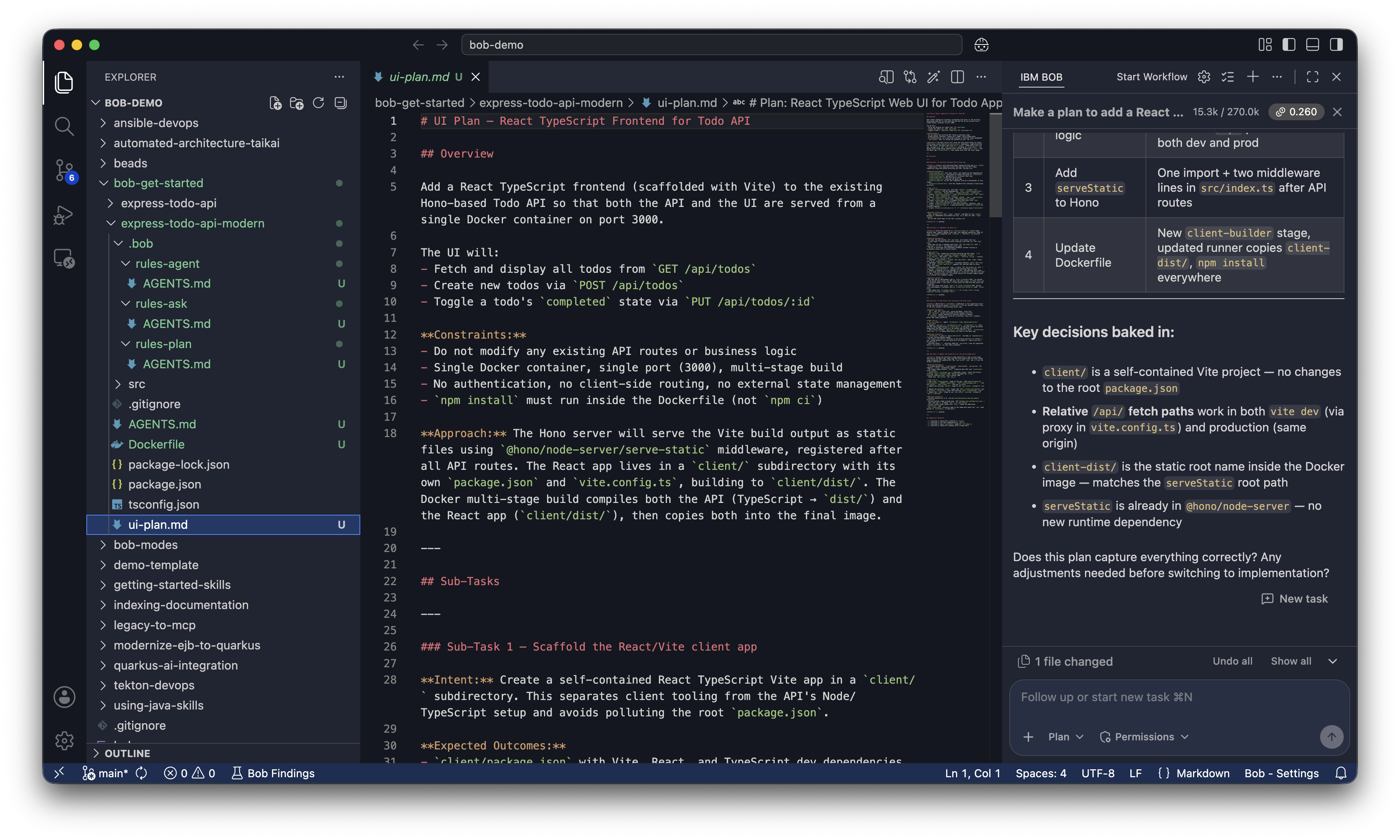
Task: Open the Accounts menu icon
Action: point(64,697)
